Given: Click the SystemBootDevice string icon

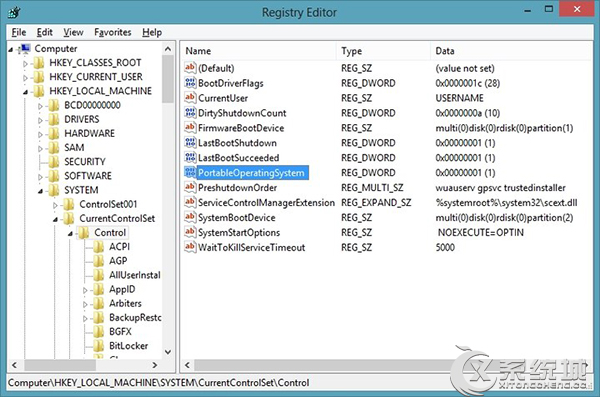Looking at the screenshot, I should click(x=190, y=217).
